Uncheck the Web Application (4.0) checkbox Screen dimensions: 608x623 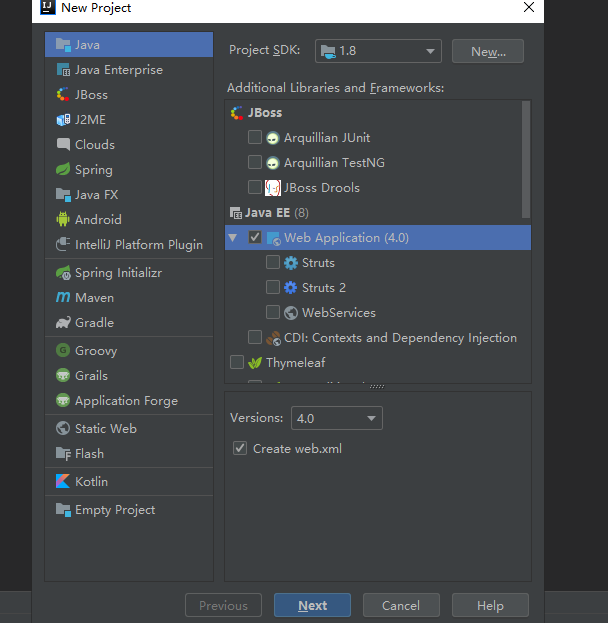click(x=255, y=237)
